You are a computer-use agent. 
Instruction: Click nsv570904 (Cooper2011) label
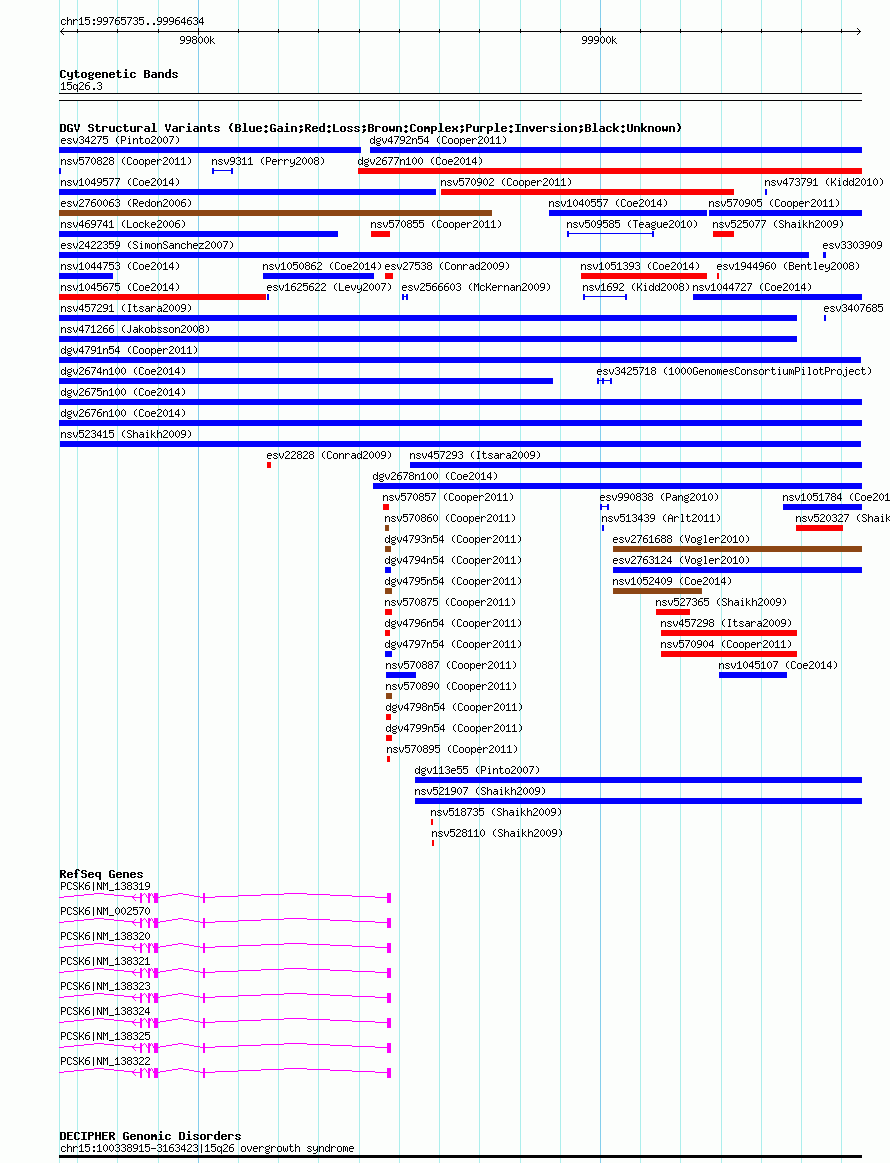point(726,645)
